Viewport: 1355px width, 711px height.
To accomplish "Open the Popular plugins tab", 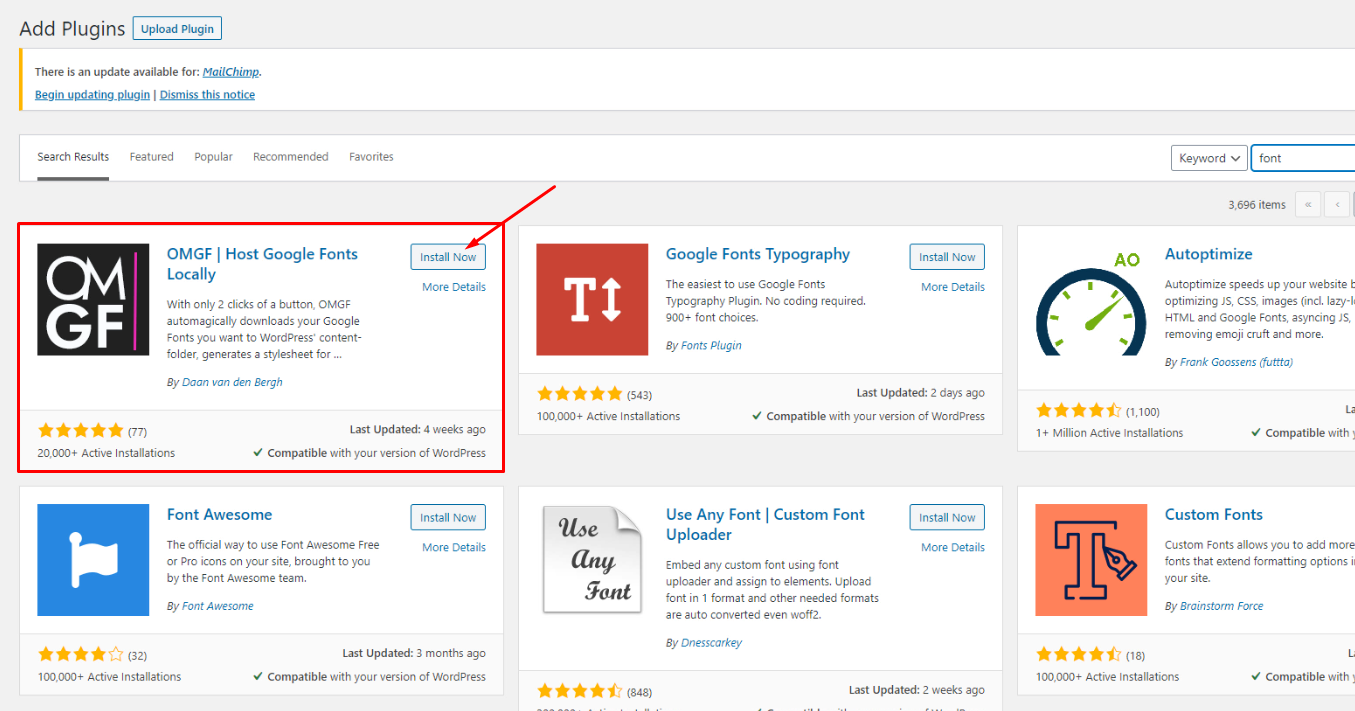I will pos(213,156).
